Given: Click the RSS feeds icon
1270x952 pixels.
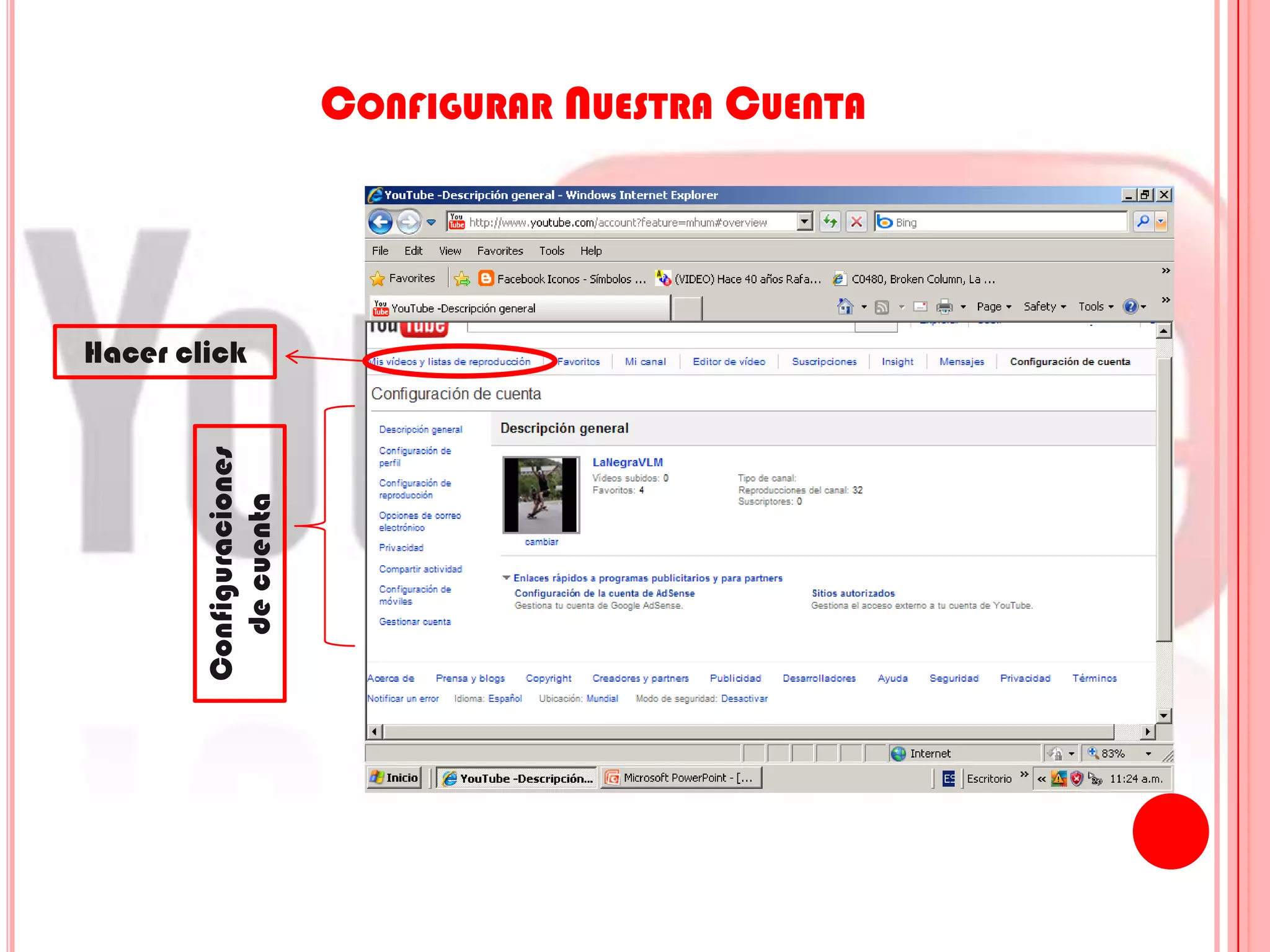Looking at the screenshot, I should pyautogui.click(x=882, y=307).
